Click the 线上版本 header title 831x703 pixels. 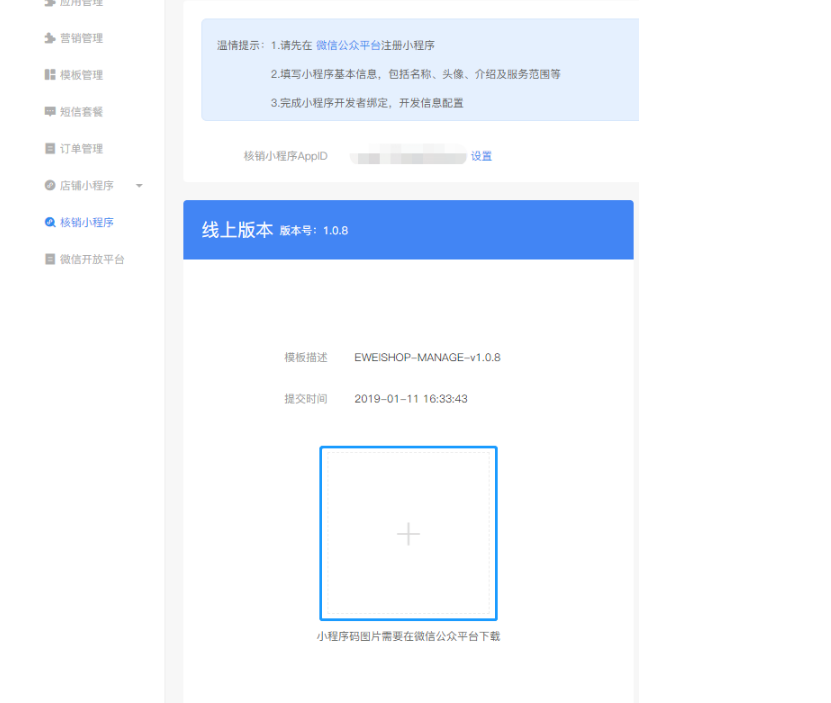point(237,230)
